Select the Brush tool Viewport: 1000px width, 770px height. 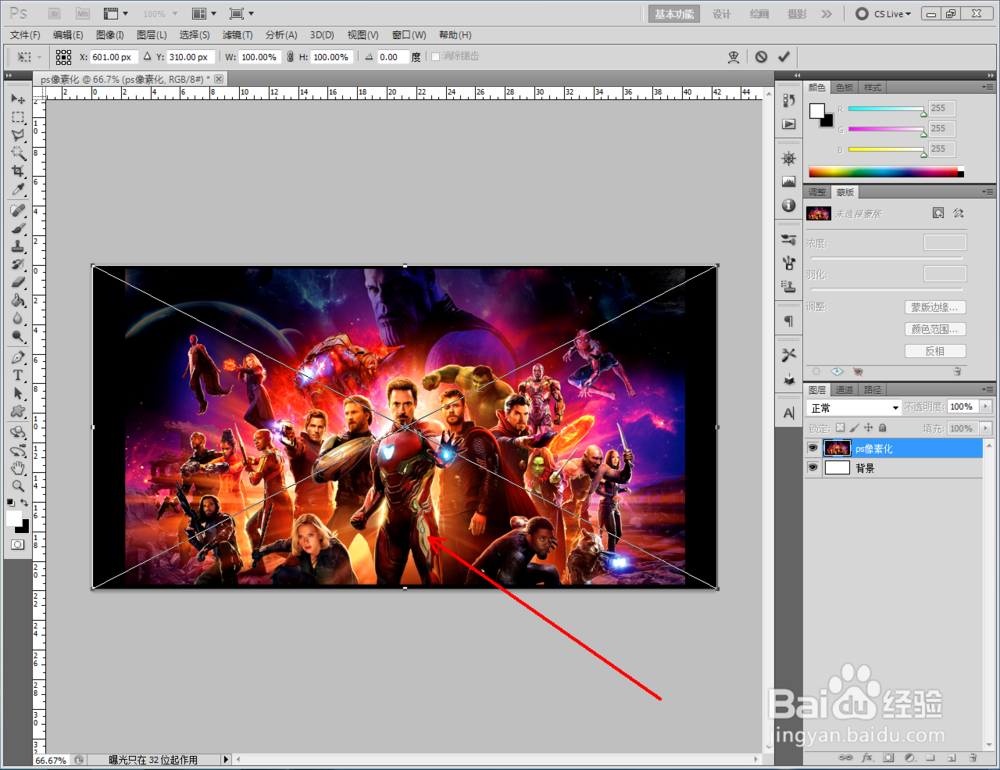click(x=18, y=228)
